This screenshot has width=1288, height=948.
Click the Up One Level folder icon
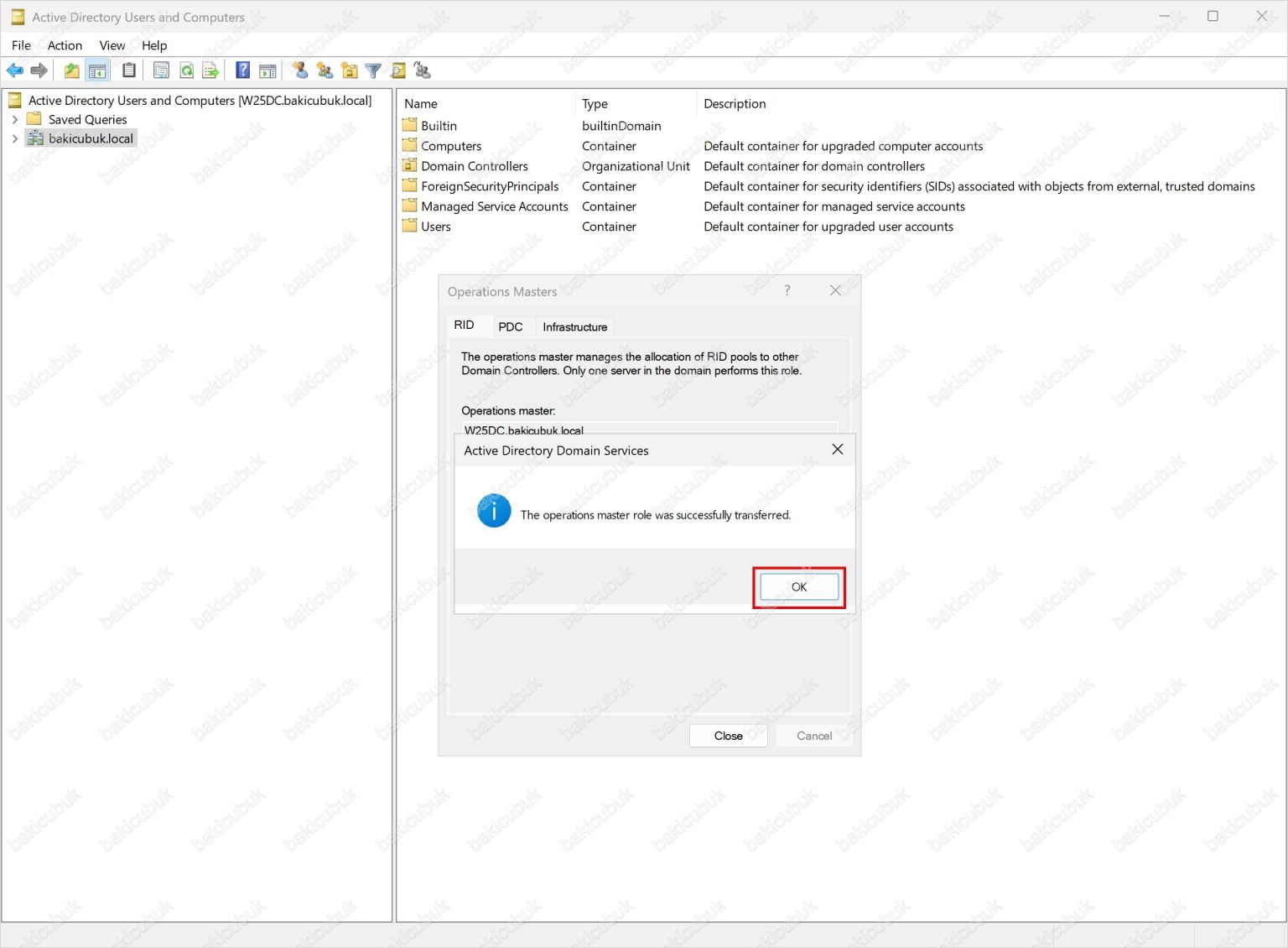(x=71, y=70)
